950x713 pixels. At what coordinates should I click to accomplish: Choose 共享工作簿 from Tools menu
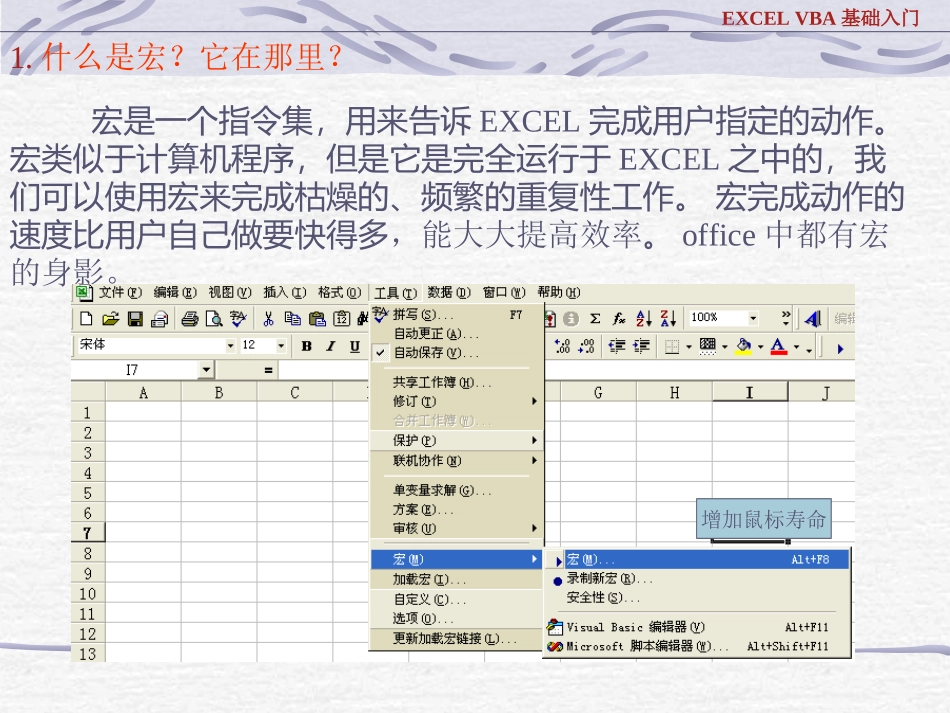pyautogui.click(x=456, y=383)
